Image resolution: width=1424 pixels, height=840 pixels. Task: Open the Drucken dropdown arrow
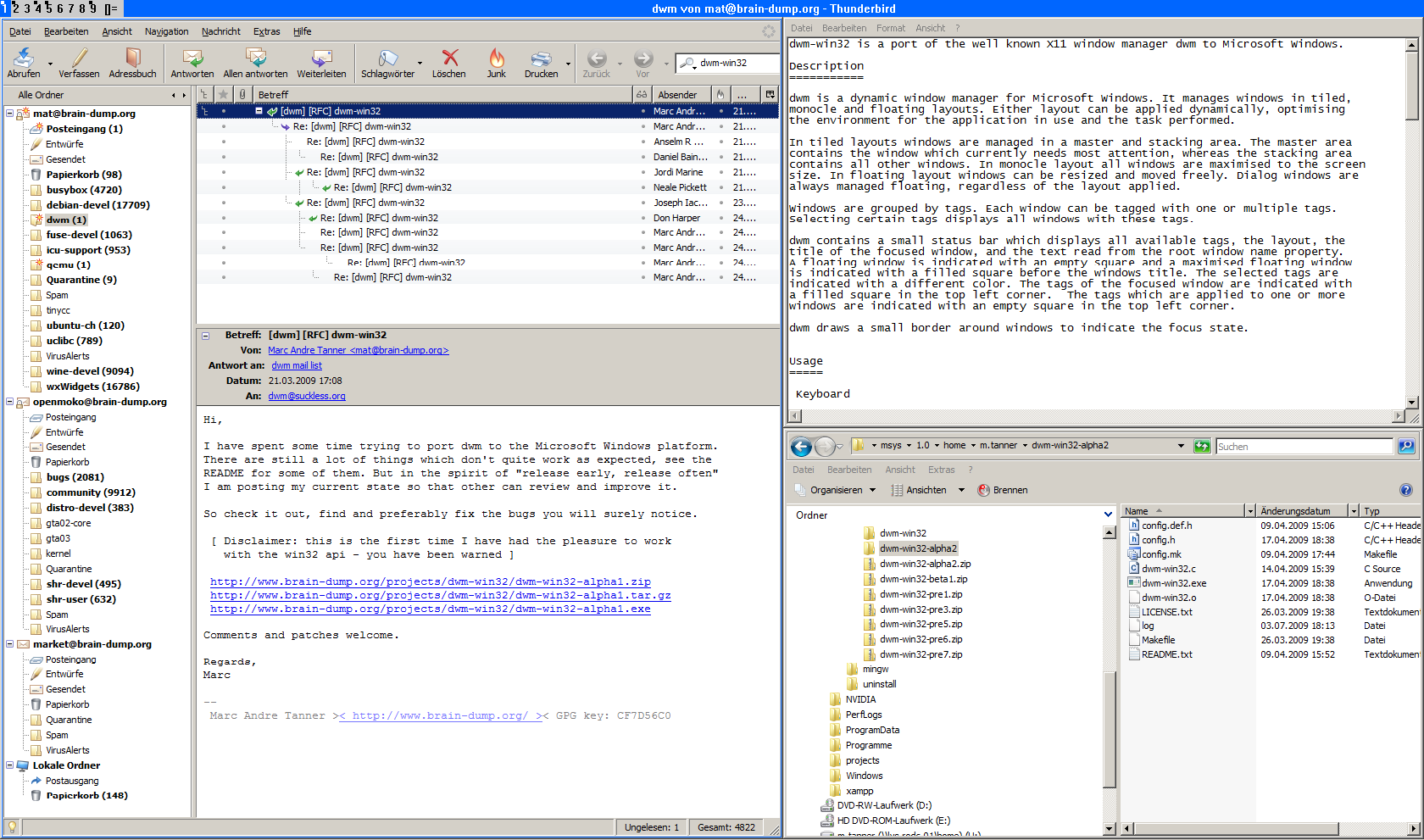(568, 64)
